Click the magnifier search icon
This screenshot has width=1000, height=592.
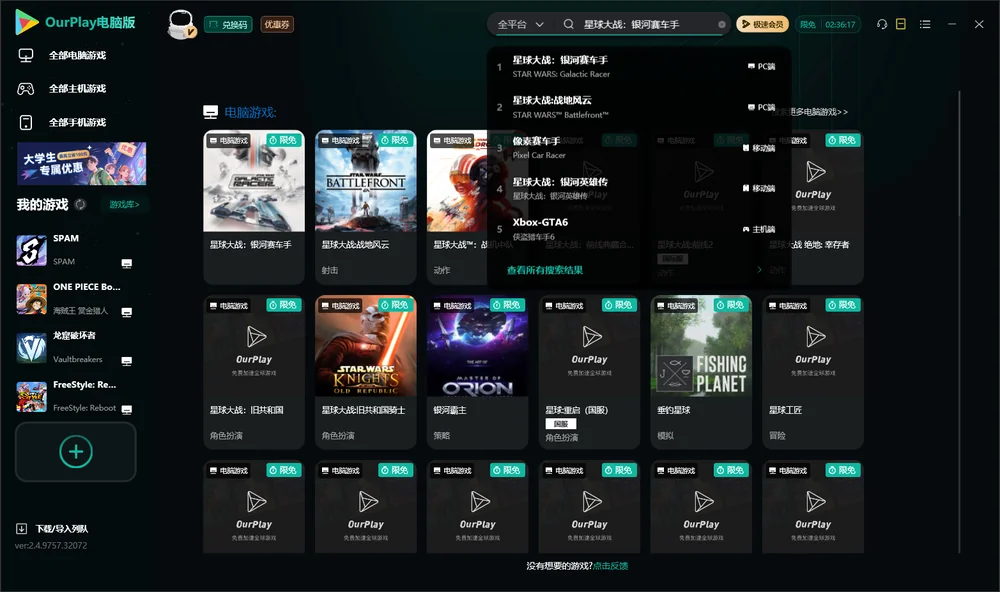point(568,24)
